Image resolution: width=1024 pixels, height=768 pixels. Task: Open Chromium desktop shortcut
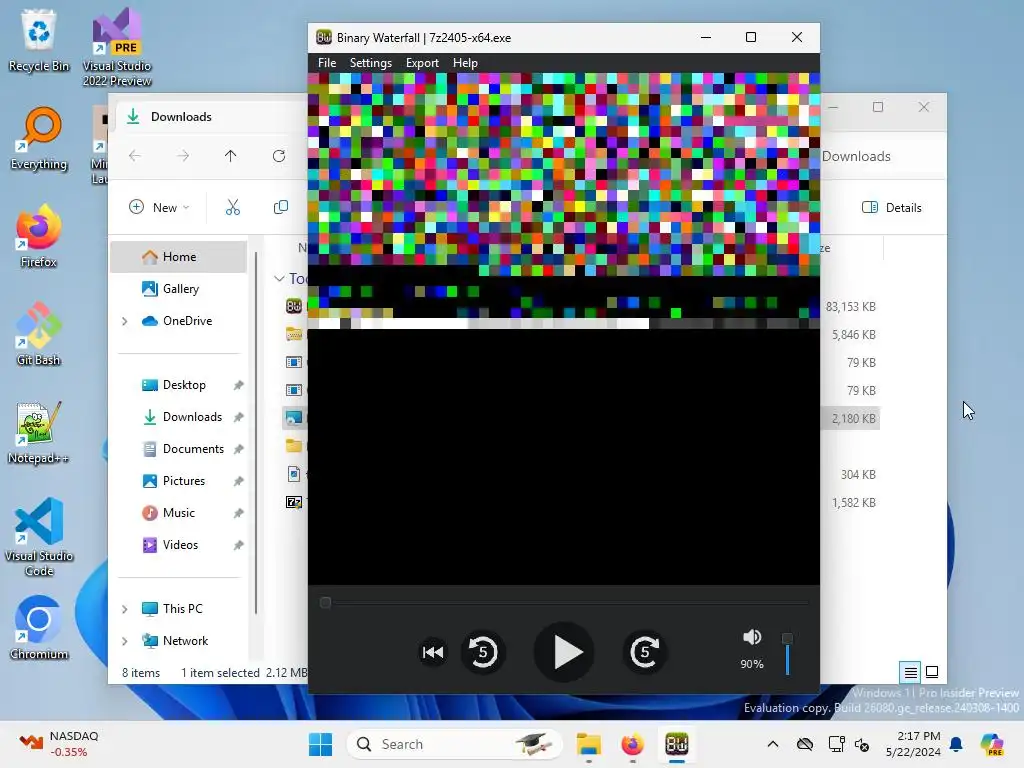(39, 628)
